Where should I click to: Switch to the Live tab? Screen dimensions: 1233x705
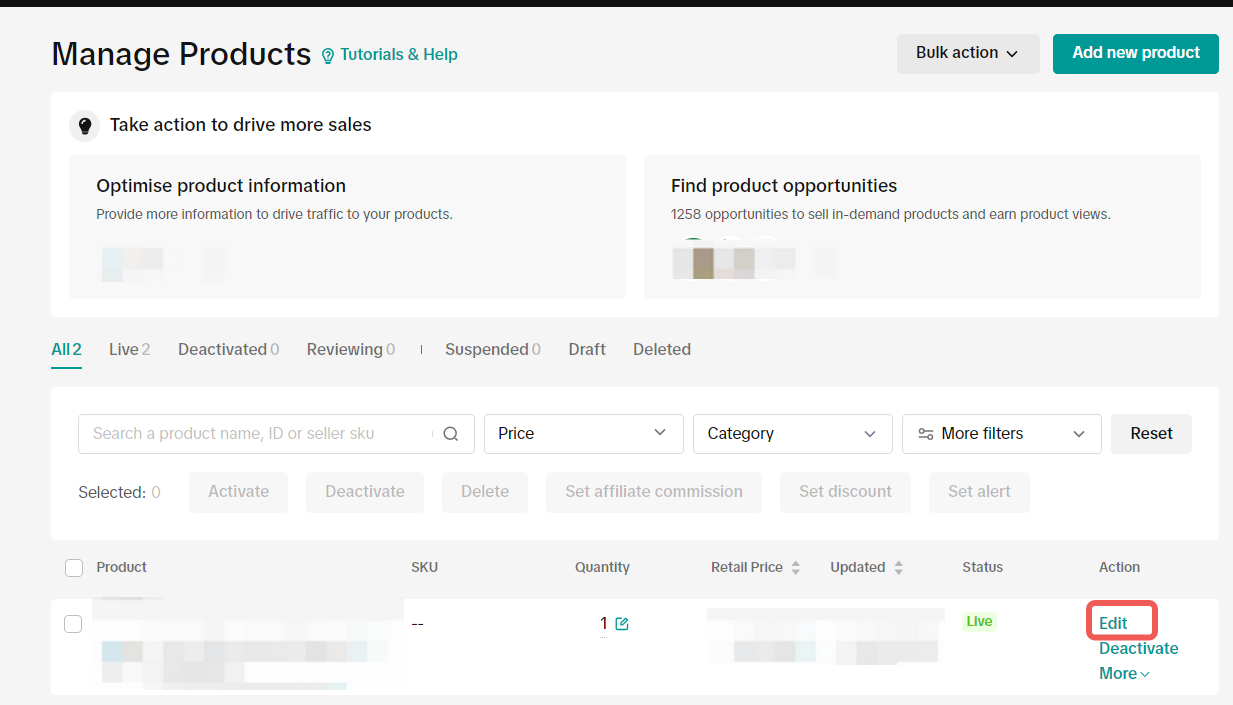(129, 349)
